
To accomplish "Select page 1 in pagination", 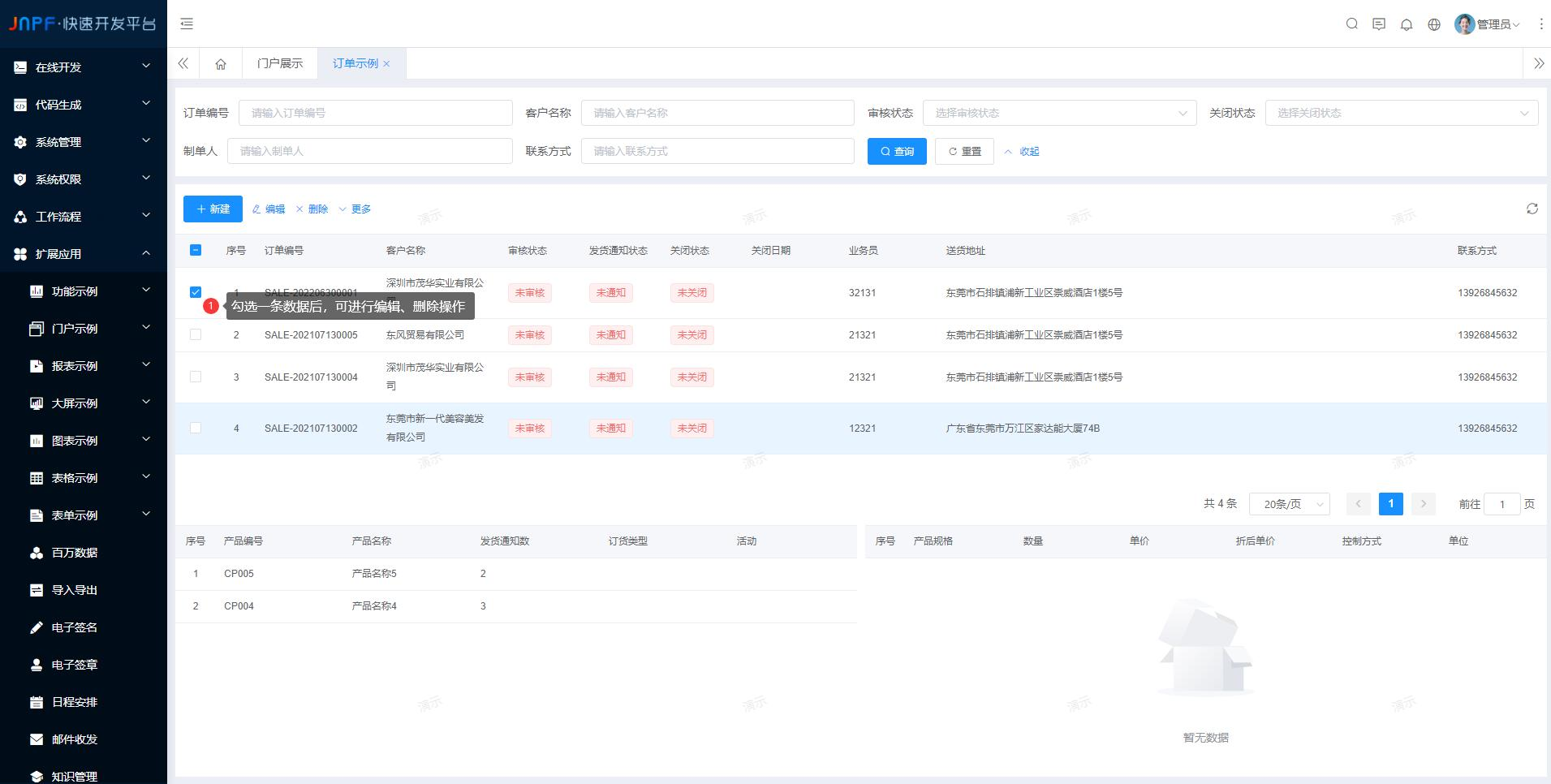I will coord(1390,504).
